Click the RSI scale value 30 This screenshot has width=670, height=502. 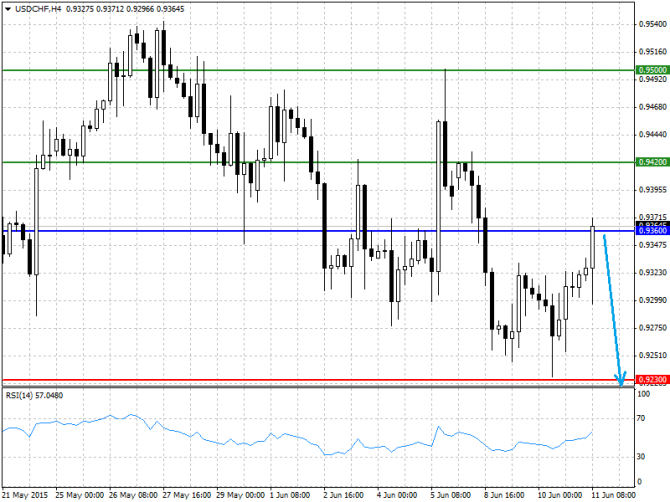coord(641,457)
